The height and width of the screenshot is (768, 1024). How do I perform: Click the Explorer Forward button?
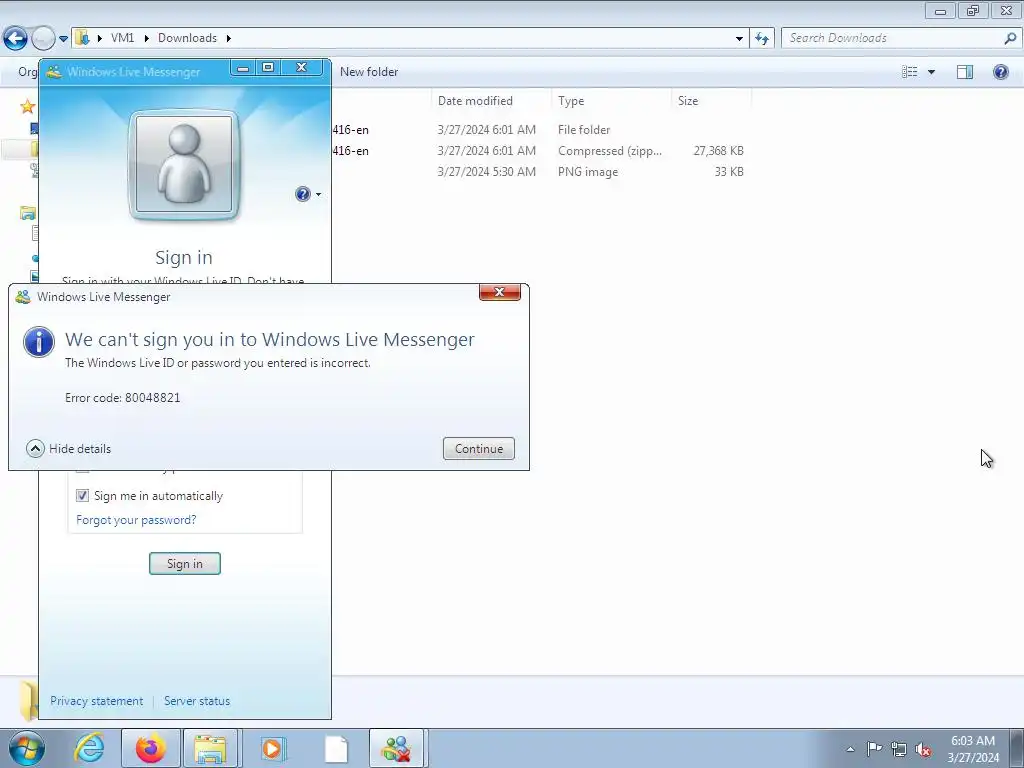(x=43, y=39)
